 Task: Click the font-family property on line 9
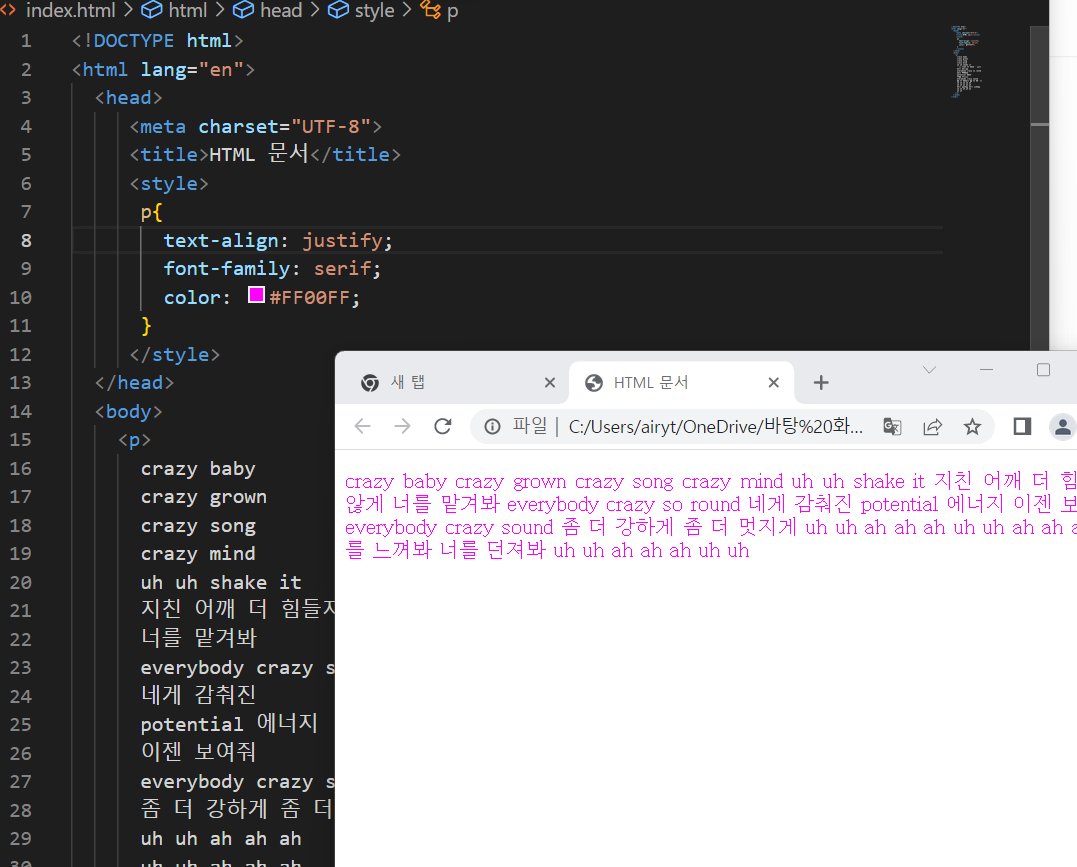(x=226, y=269)
